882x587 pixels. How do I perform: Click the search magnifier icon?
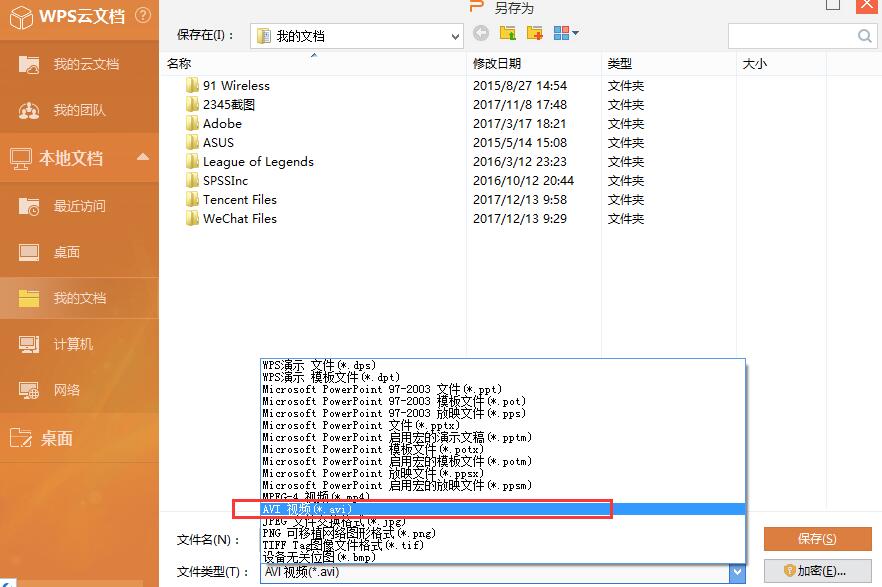coord(865,36)
